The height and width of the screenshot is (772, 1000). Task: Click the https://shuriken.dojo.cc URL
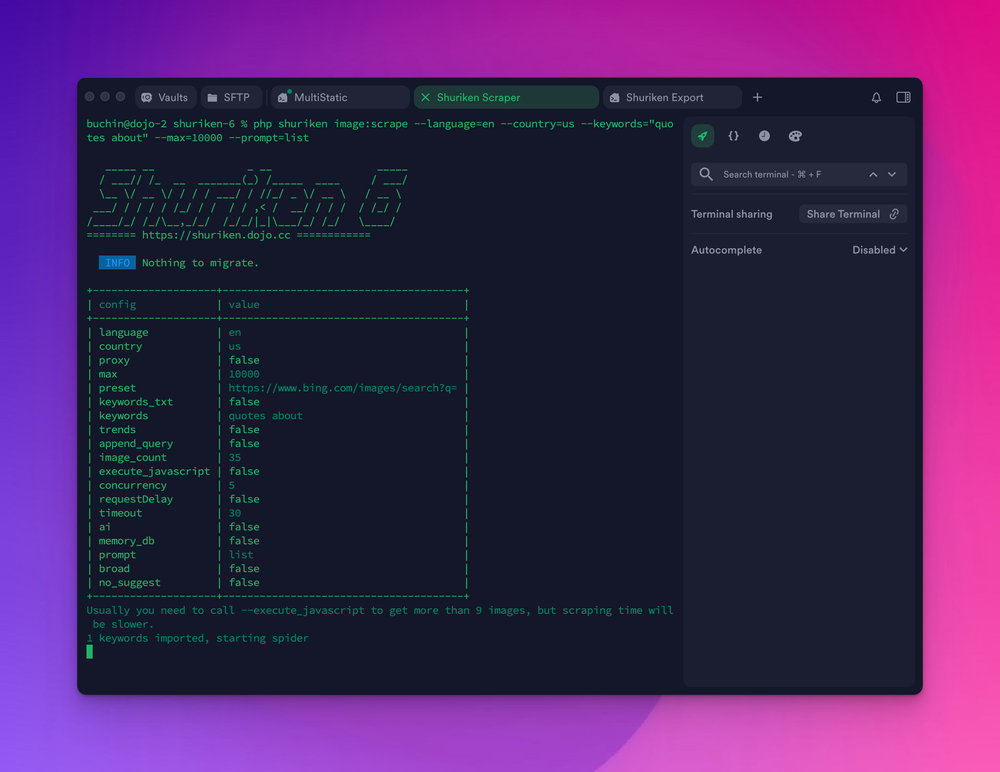pyautogui.click(x=216, y=235)
